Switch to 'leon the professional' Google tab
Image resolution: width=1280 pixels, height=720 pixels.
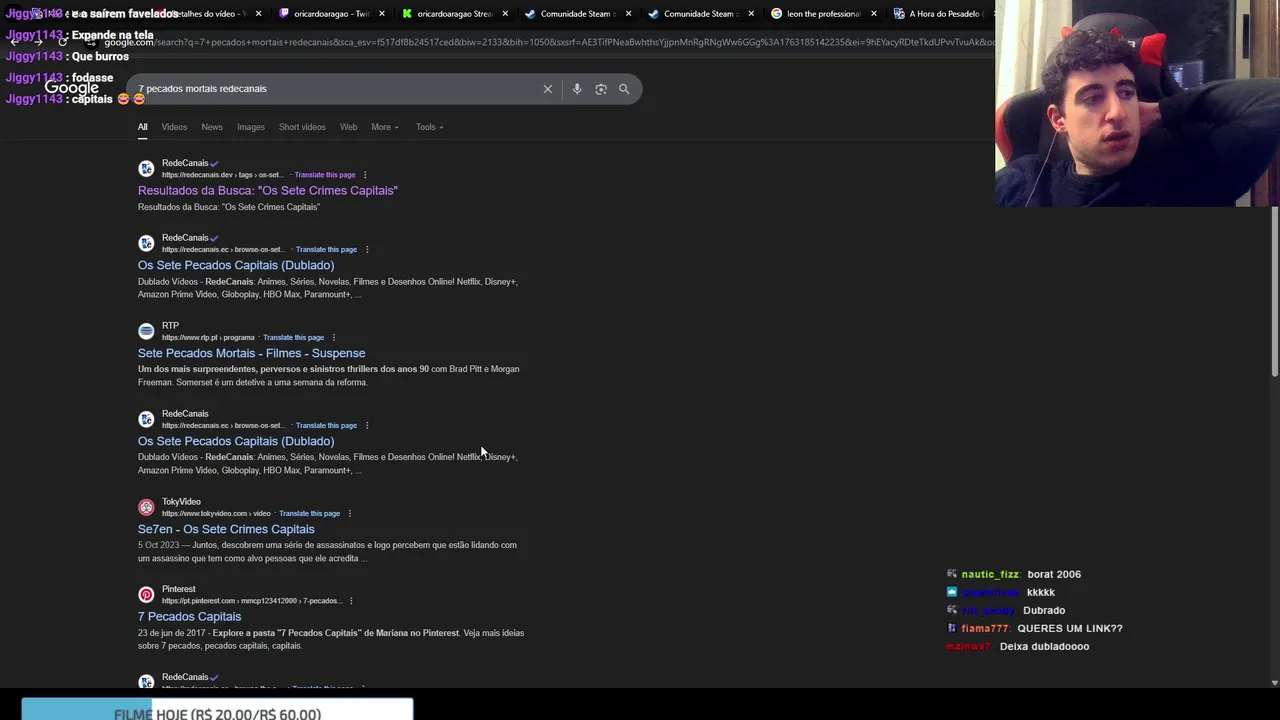coord(823,14)
